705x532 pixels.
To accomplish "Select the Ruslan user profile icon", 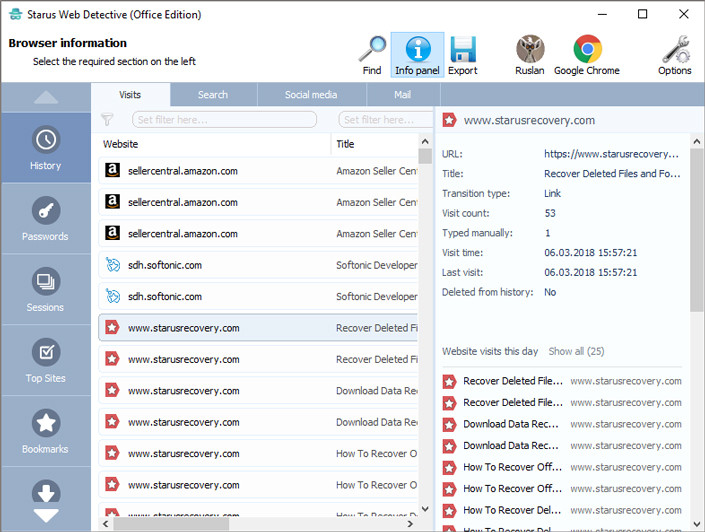I will [529, 50].
